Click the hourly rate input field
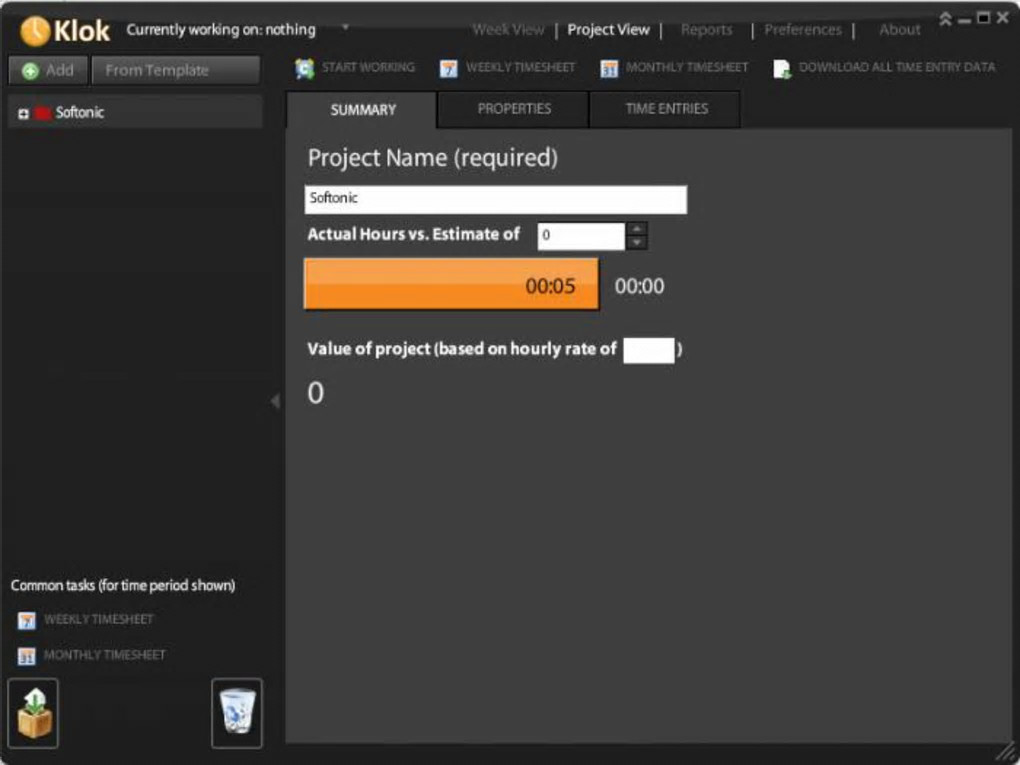 (x=649, y=351)
